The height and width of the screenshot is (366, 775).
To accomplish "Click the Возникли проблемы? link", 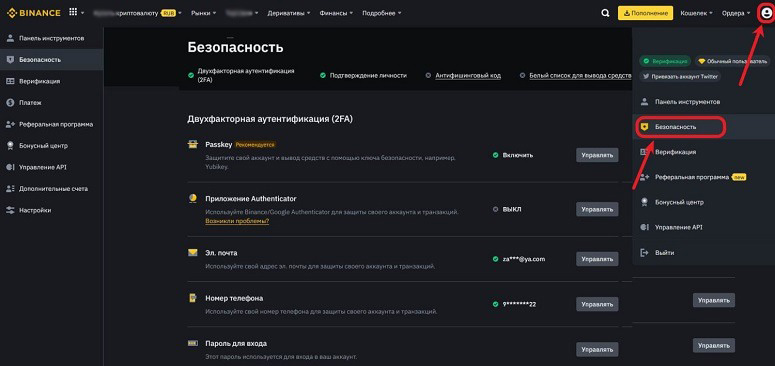I will point(237,221).
